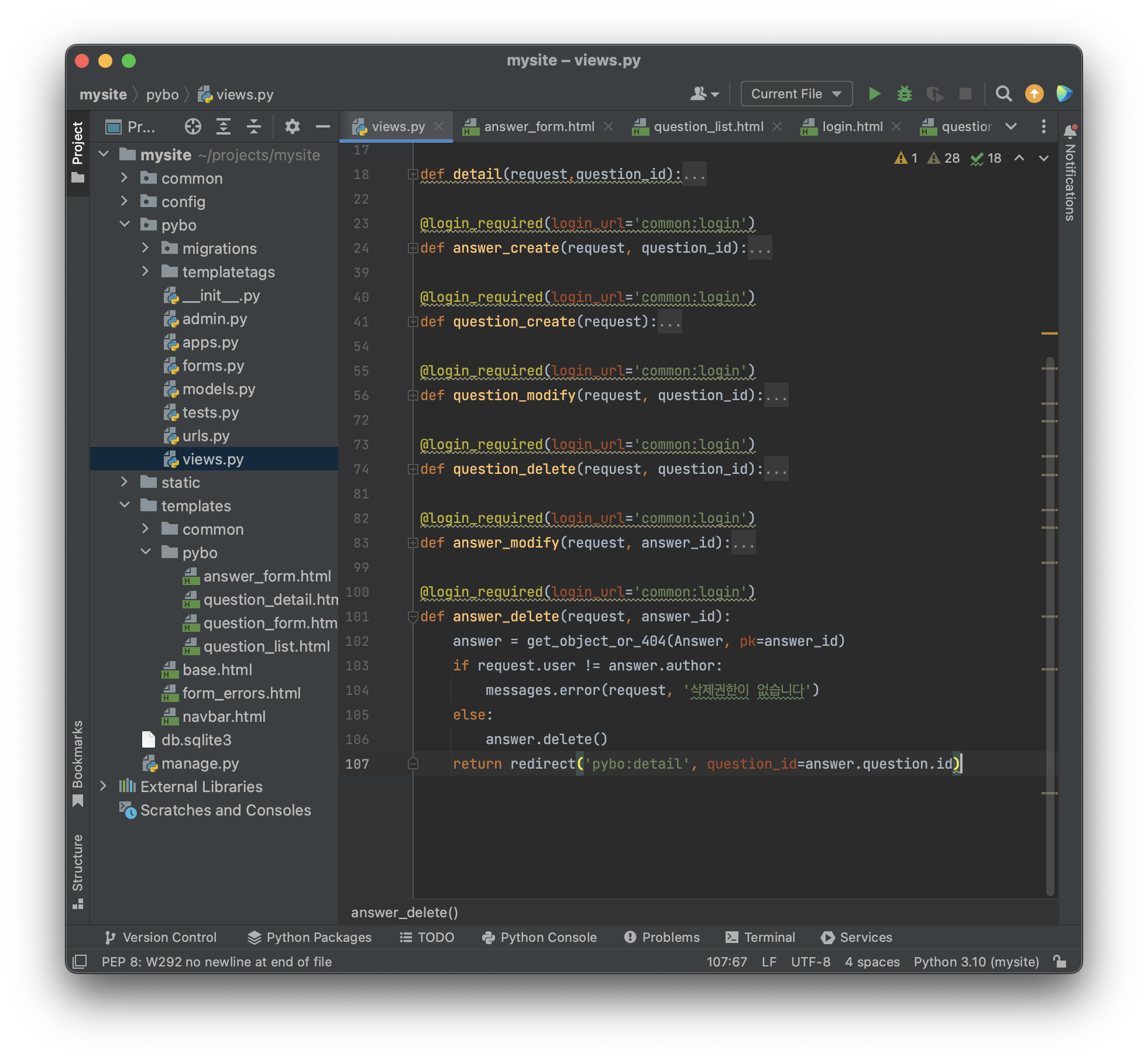
Task: Click Select Opened File target icon
Action: pyautogui.click(x=193, y=126)
